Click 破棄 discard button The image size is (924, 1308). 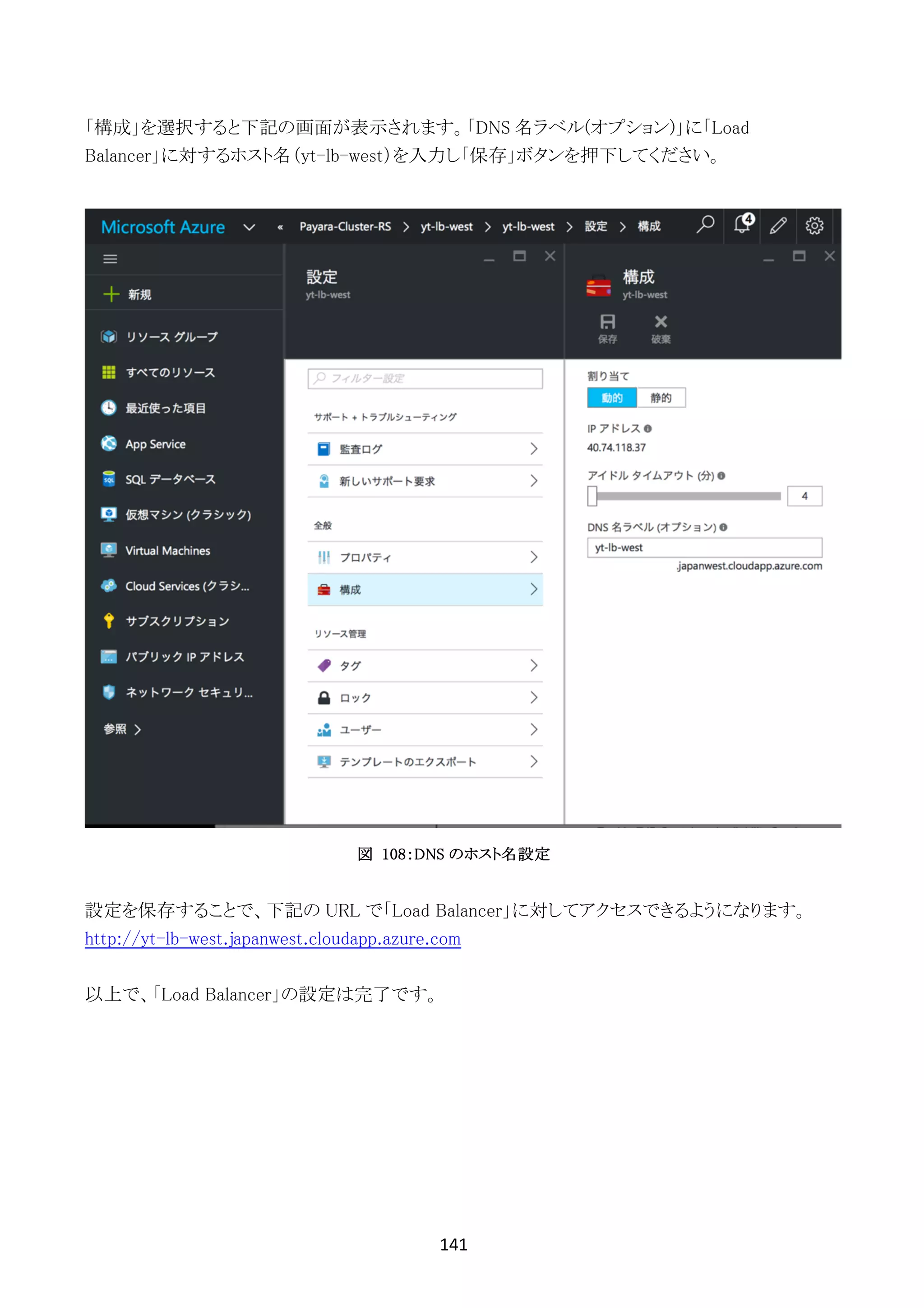point(661,329)
